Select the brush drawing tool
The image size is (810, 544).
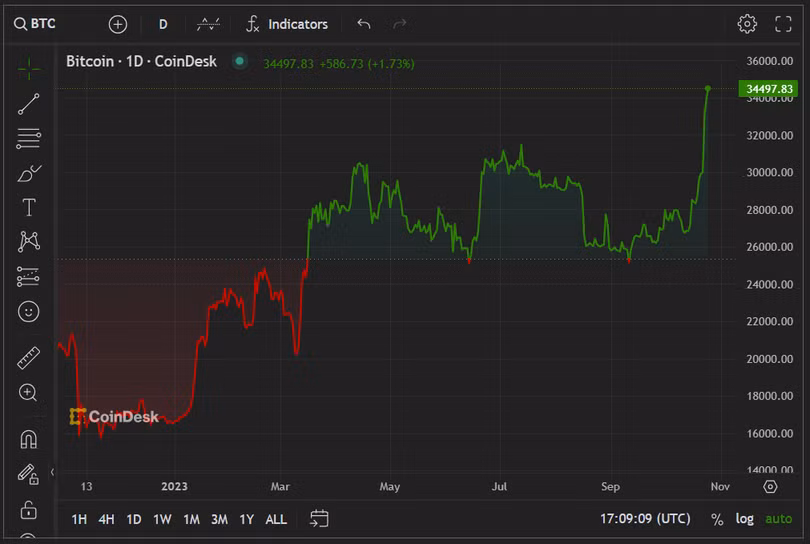tap(29, 173)
